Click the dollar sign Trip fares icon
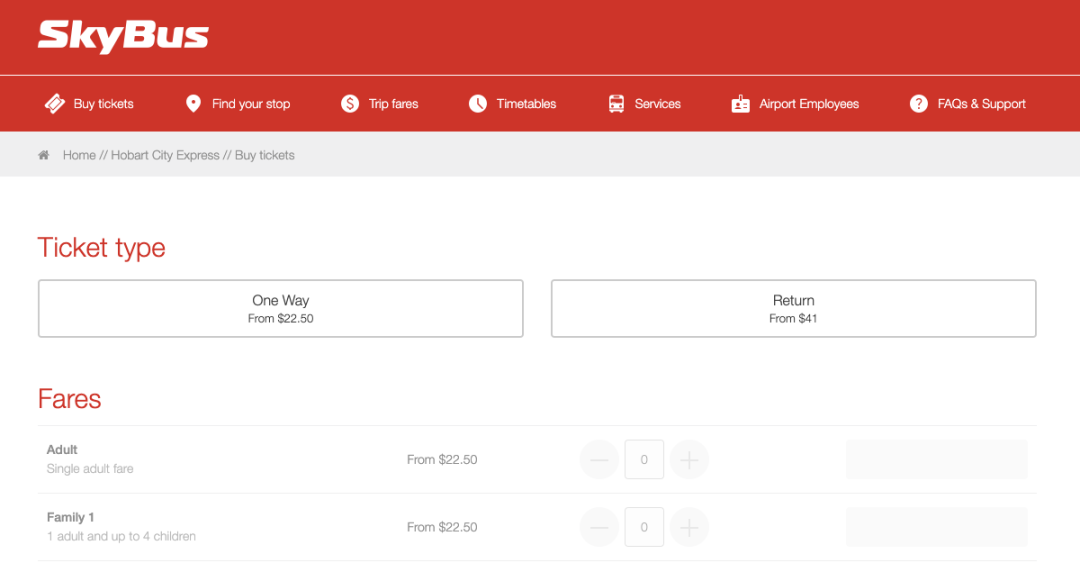 pyautogui.click(x=350, y=104)
